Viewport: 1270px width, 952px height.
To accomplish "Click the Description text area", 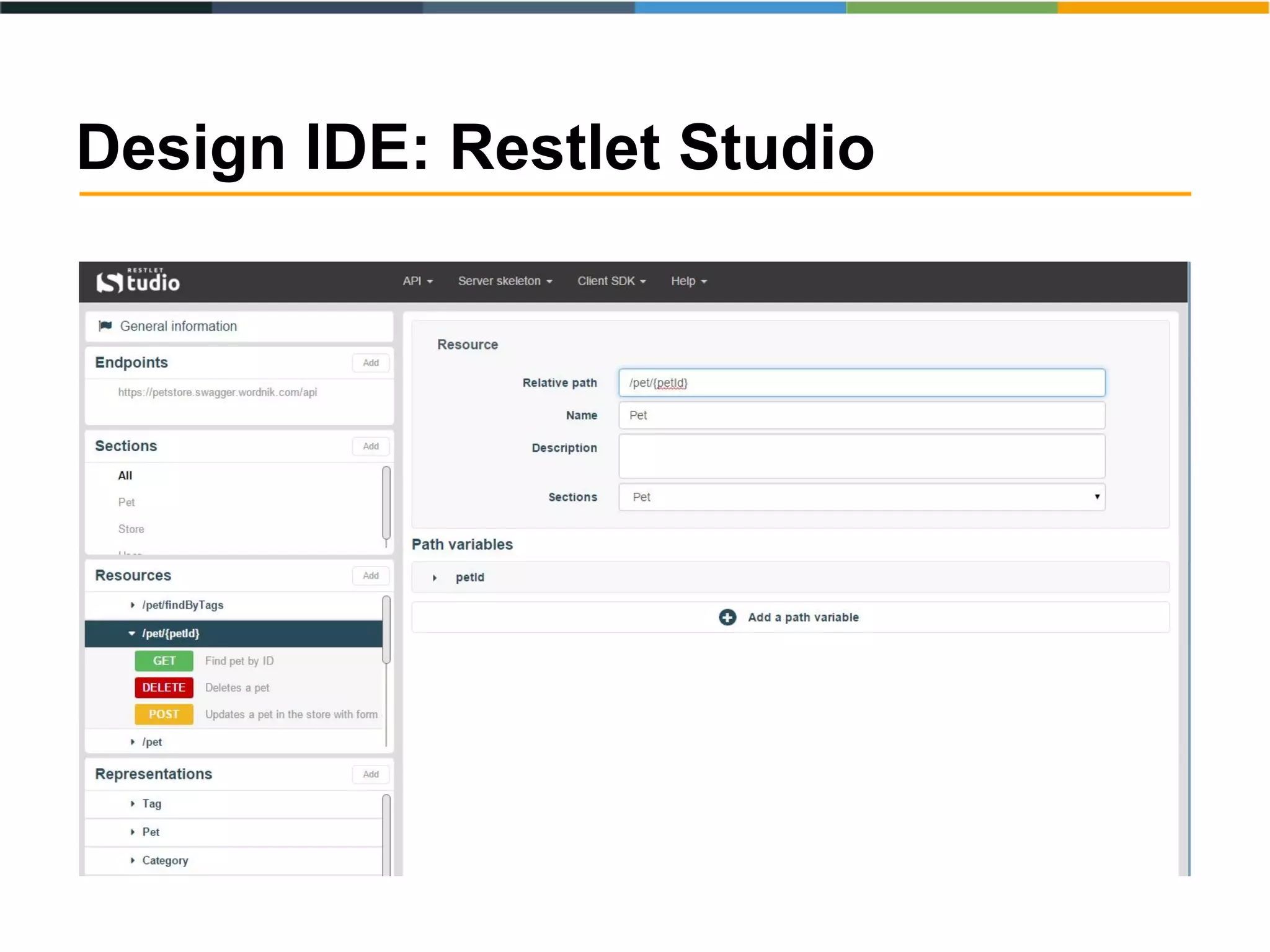I will tap(862, 456).
